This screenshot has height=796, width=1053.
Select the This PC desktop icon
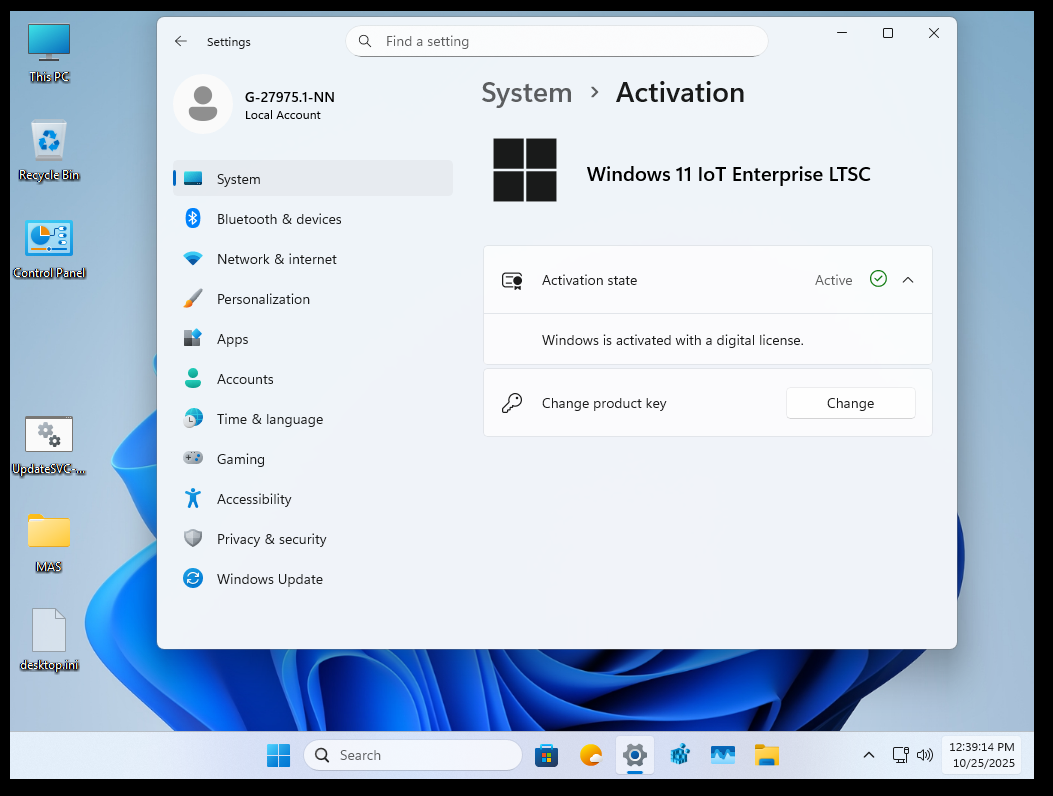49,53
